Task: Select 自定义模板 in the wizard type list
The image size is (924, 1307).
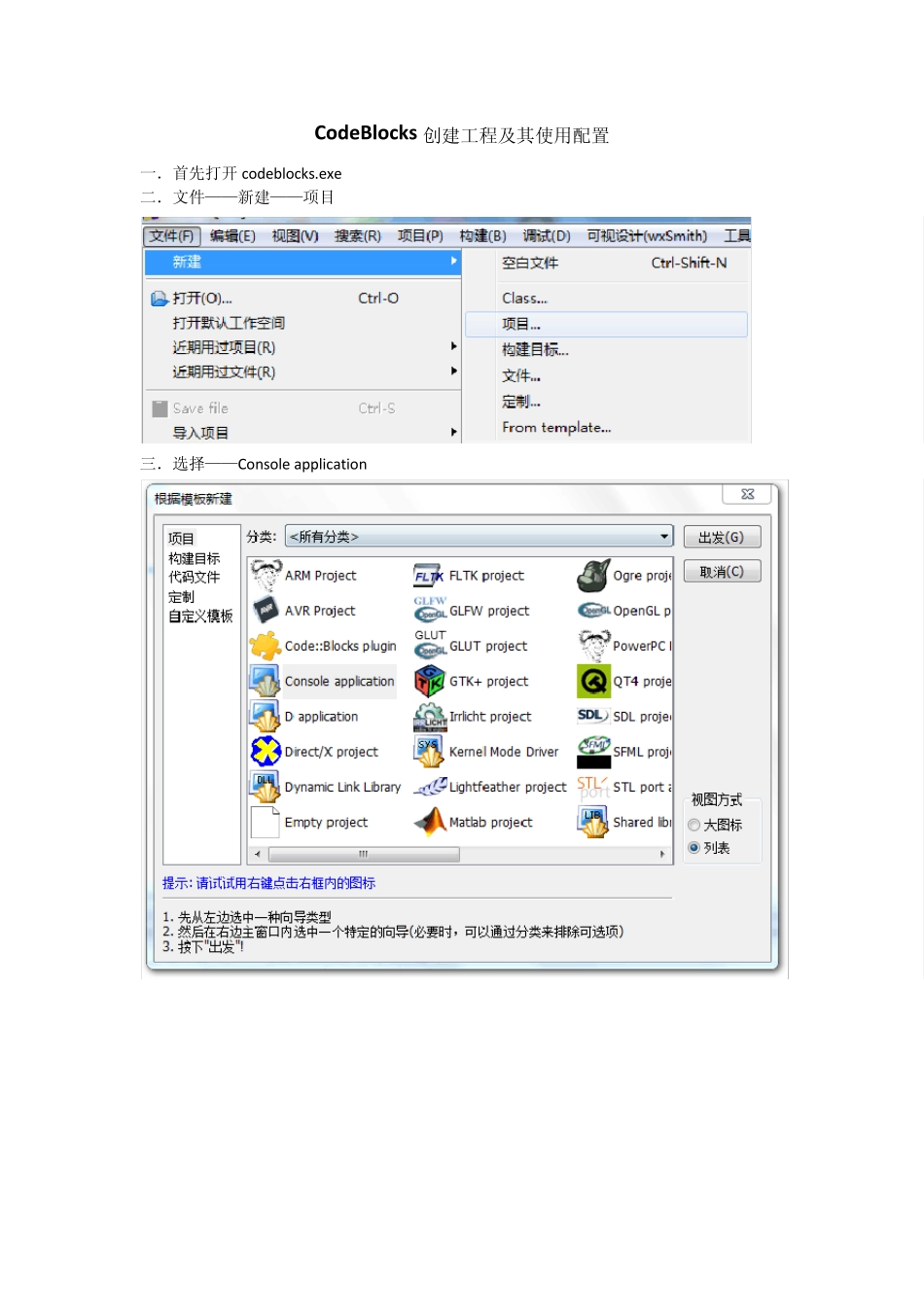Action: point(200,616)
